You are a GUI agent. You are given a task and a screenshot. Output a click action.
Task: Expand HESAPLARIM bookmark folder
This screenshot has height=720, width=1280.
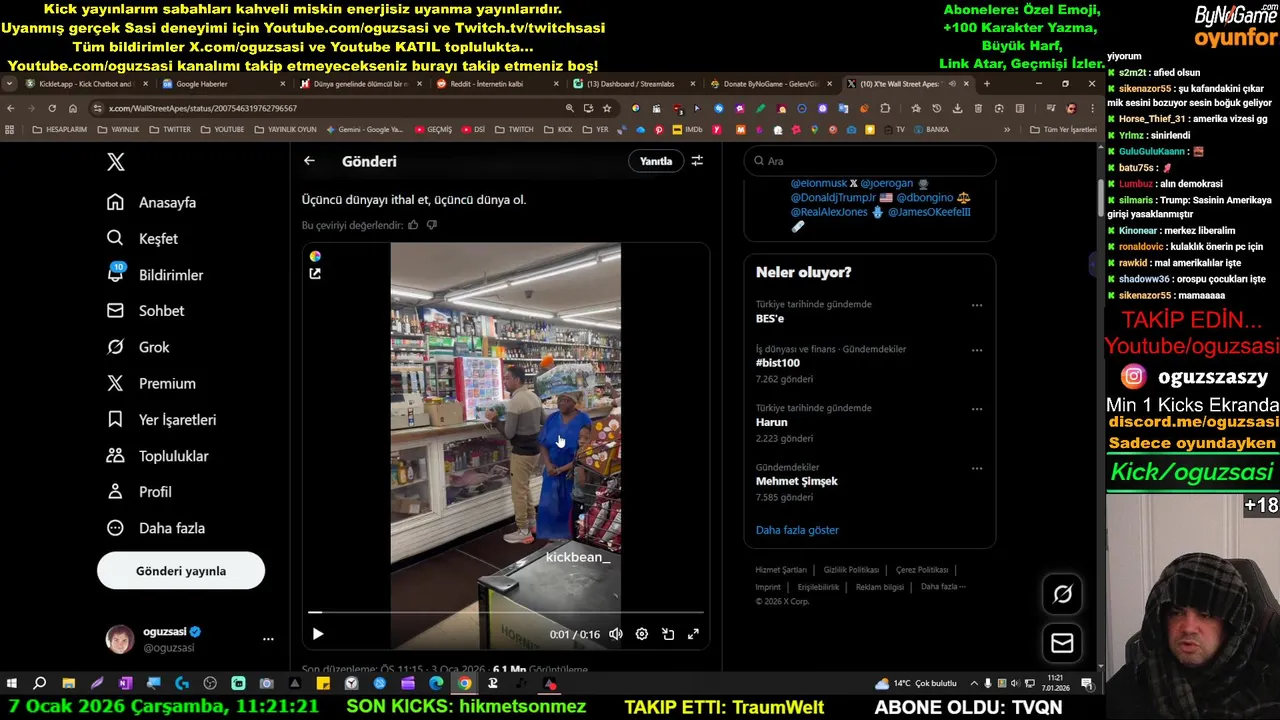click(x=60, y=129)
